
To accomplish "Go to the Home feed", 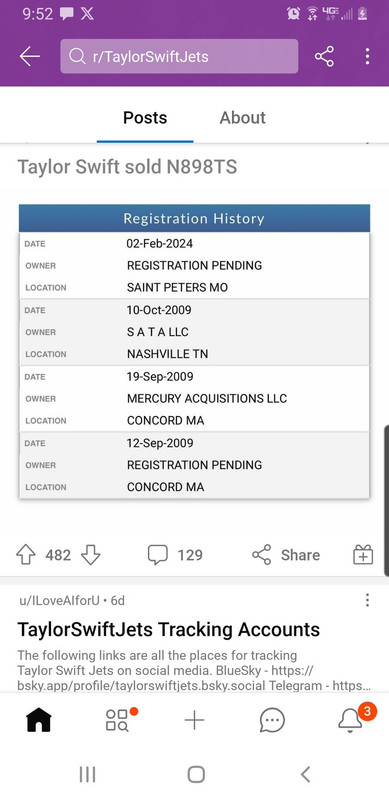I will point(39,720).
